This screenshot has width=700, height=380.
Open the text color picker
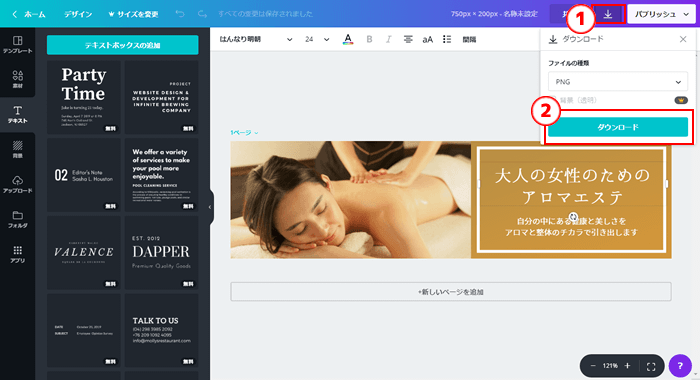point(348,39)
